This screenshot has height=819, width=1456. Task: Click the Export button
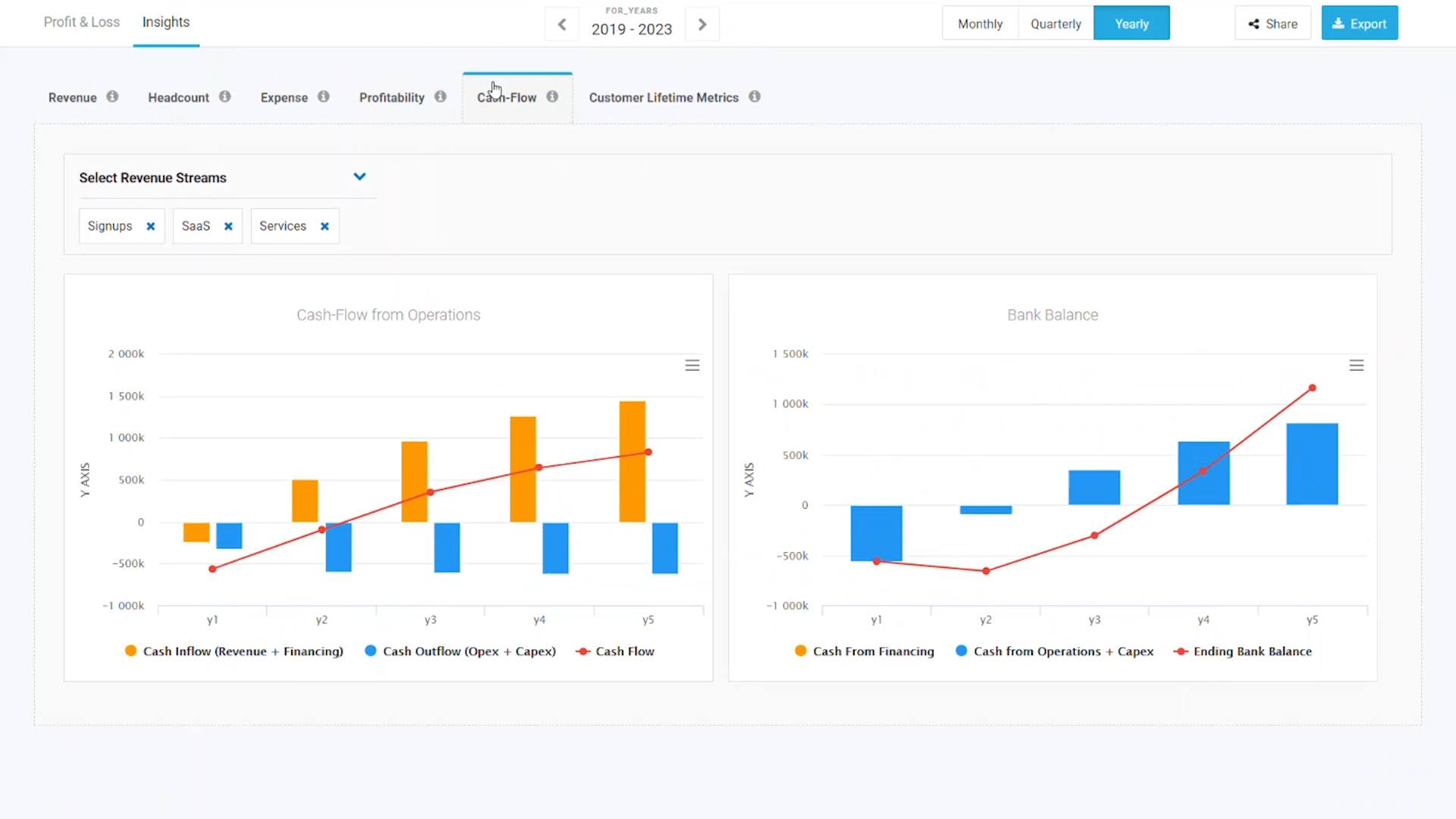(x=1360, y=24)
